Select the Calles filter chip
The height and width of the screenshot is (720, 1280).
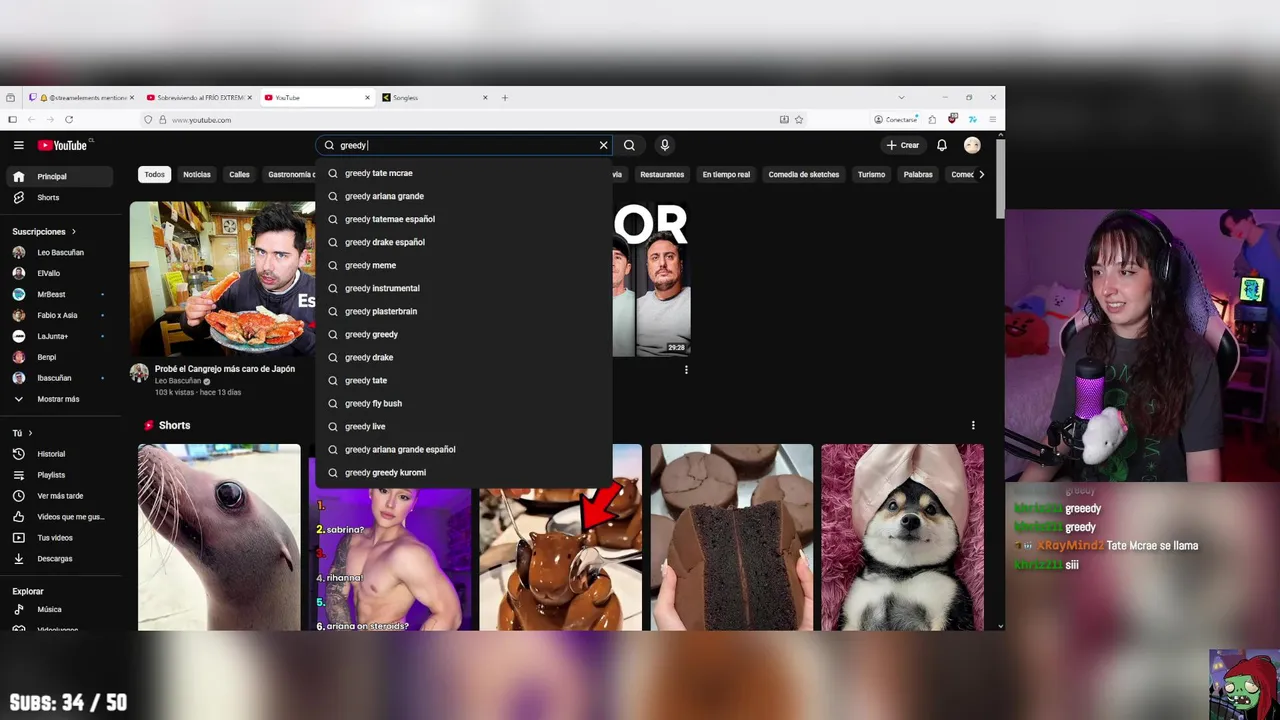tap(239, 174)
